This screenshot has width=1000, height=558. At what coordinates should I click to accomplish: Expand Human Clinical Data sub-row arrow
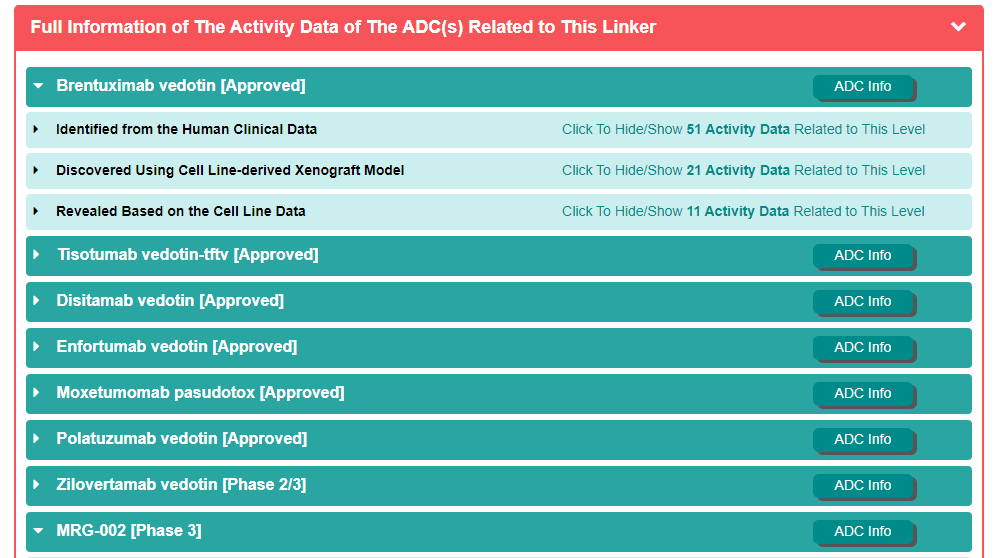tap(36, 129)
